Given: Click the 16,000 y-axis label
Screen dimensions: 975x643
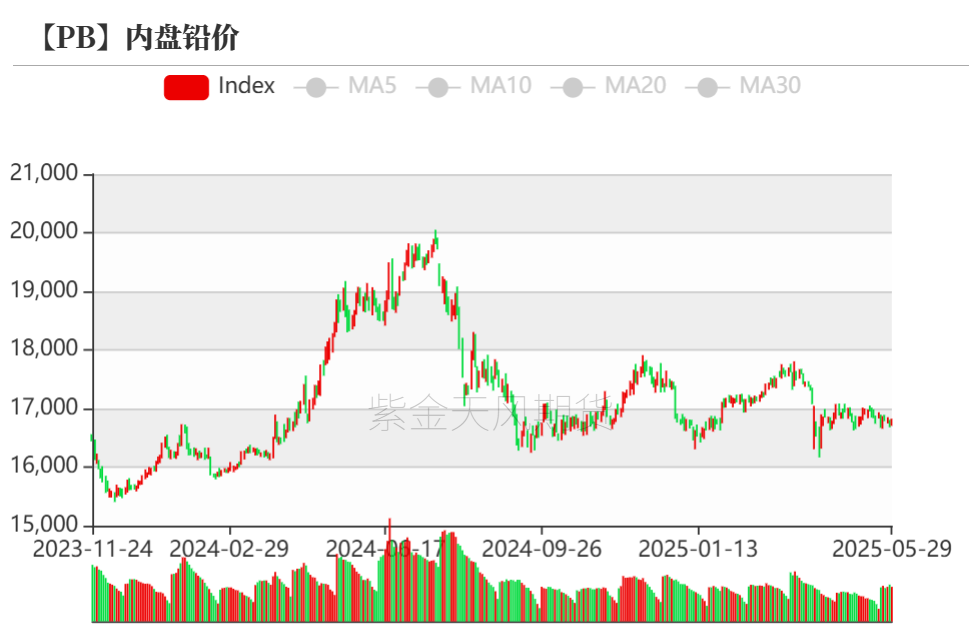Looking at the screenshot, I should tap(44, 466).
